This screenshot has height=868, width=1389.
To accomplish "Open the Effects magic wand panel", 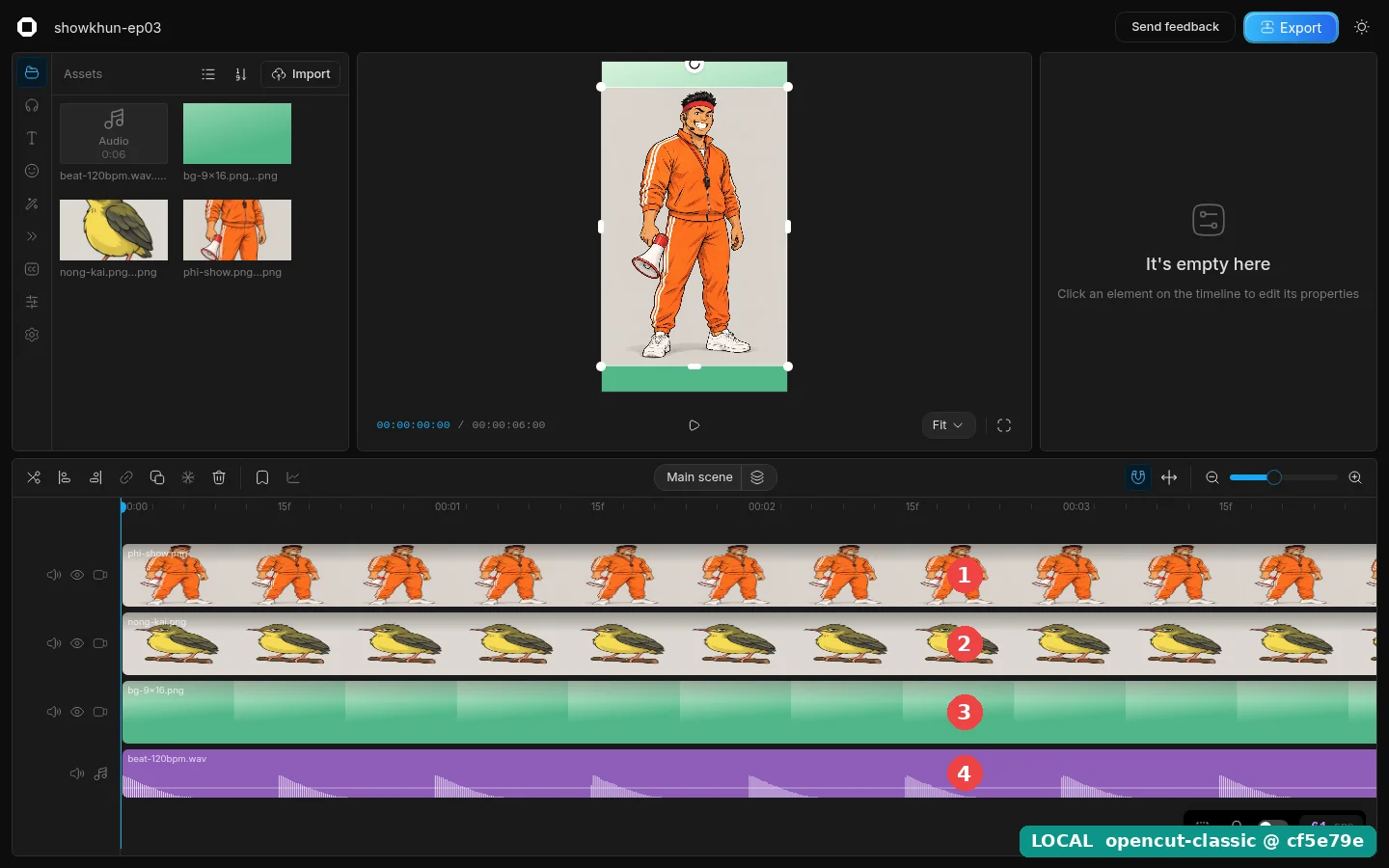I will (x=32, y=203).
